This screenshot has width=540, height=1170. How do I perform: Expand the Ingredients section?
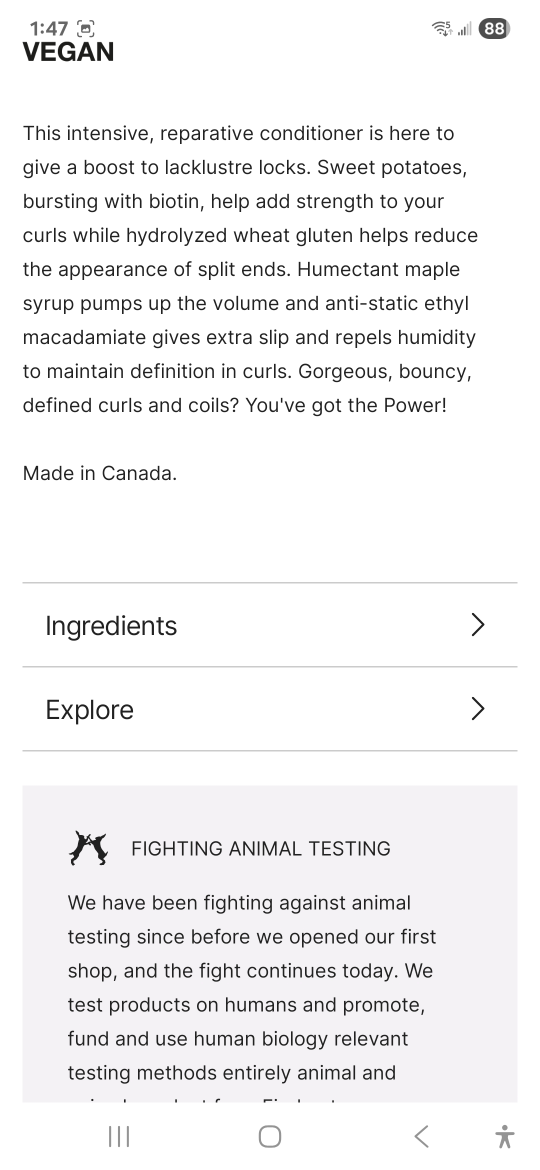coord(269,625)
